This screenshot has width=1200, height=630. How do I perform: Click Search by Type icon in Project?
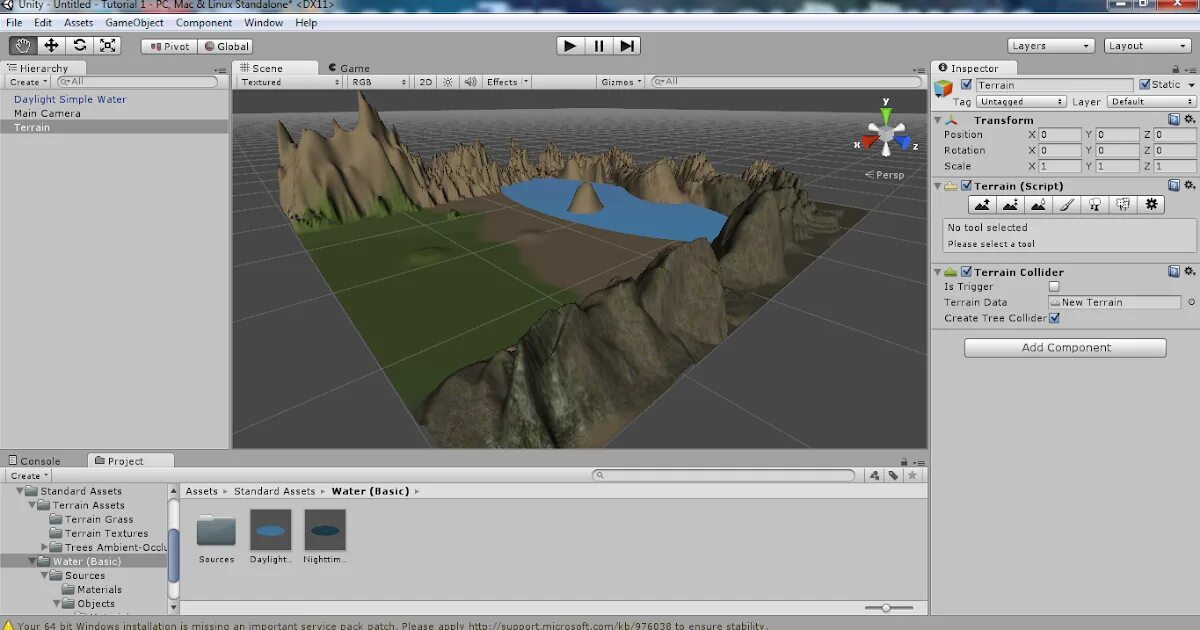pyautogui.click(x=875, y=476)
